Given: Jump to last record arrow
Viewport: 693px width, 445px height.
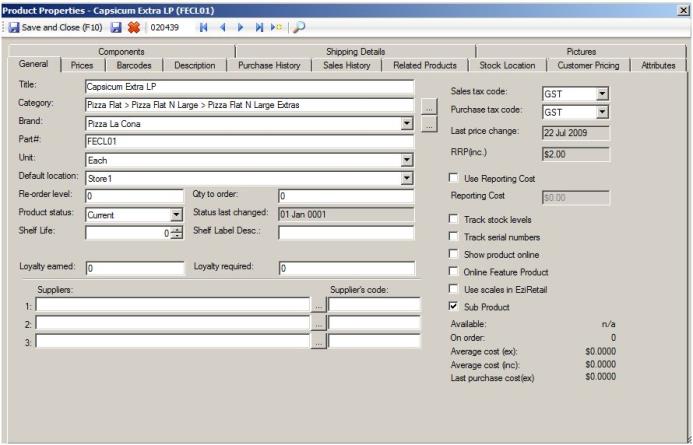Looking at the screenshot, I should click(x=258, y=27).
